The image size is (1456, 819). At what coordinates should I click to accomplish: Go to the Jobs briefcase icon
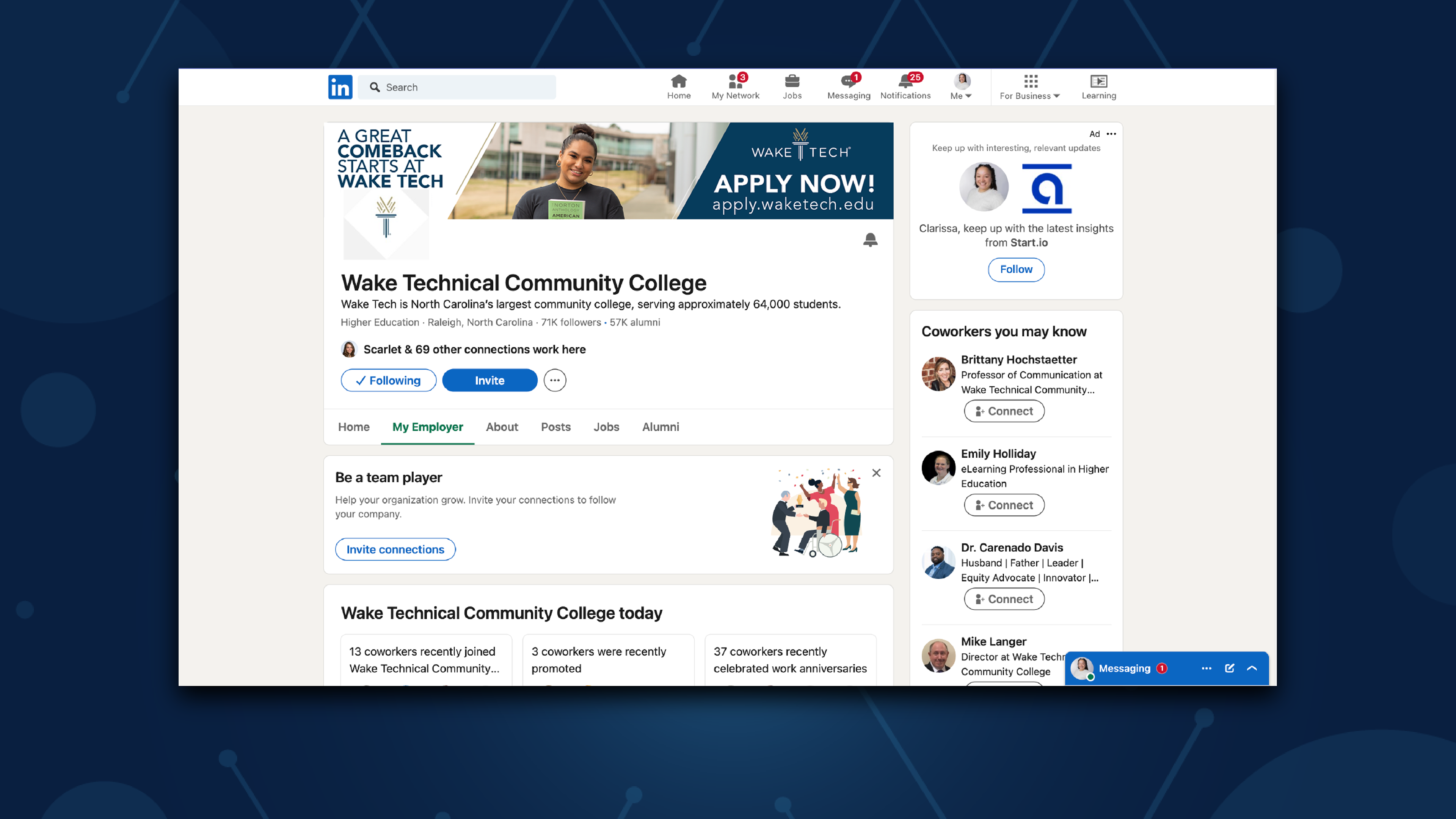pos(792,87)
